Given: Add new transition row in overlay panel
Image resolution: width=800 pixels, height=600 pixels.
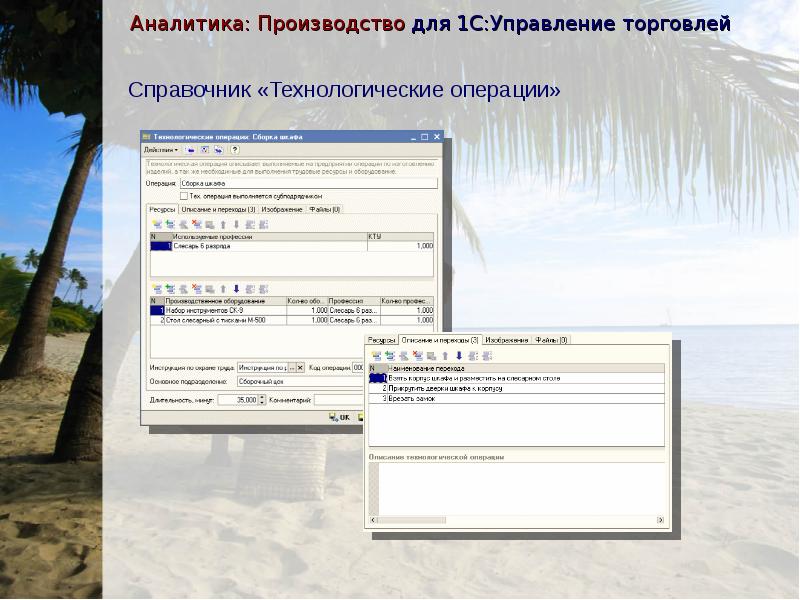Looking at the screenshot, I should pos(376,355).
